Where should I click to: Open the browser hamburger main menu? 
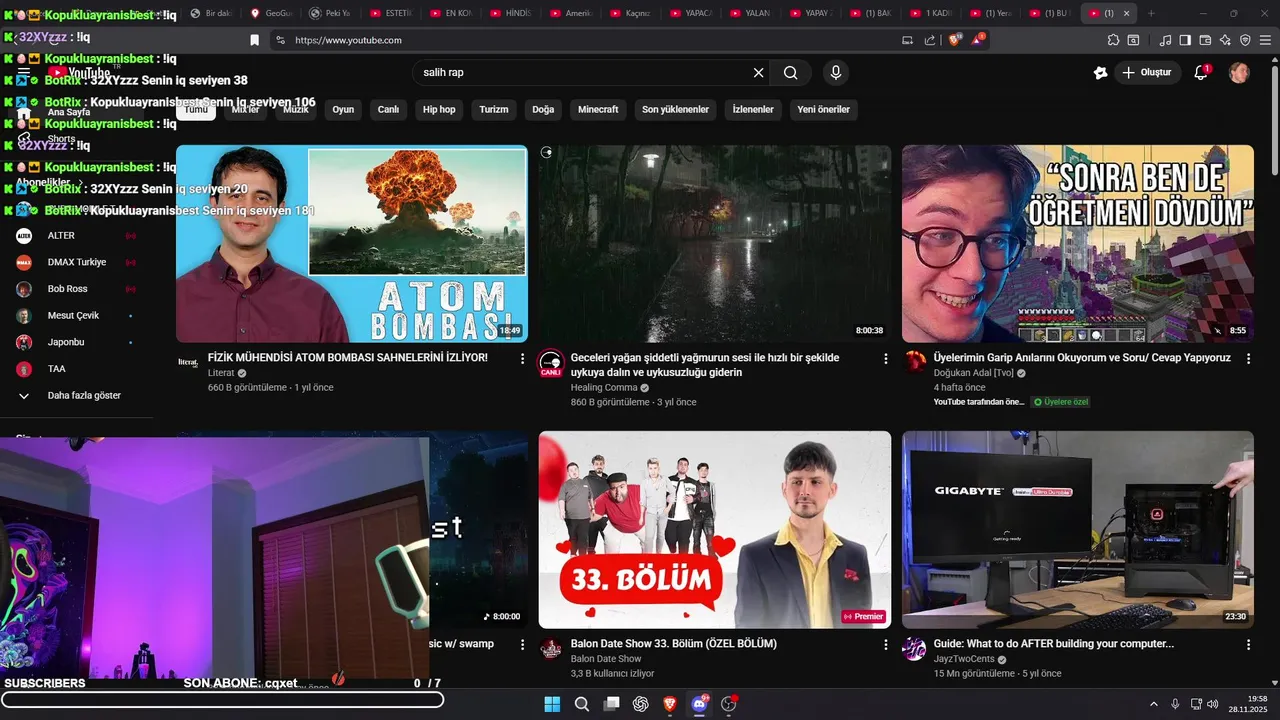(x=1265, y=40)
